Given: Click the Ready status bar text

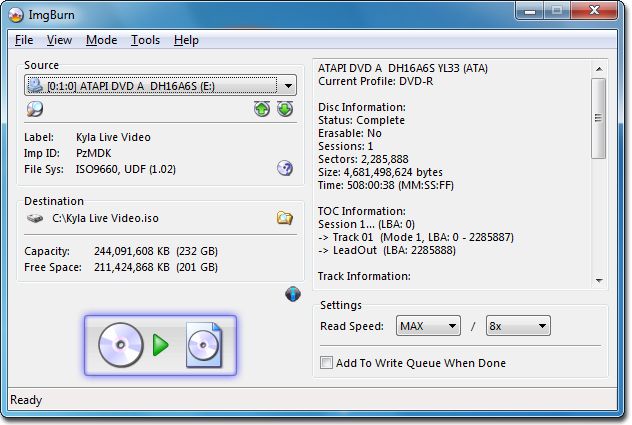Looking at the screenshot, I should click(26, 400).
